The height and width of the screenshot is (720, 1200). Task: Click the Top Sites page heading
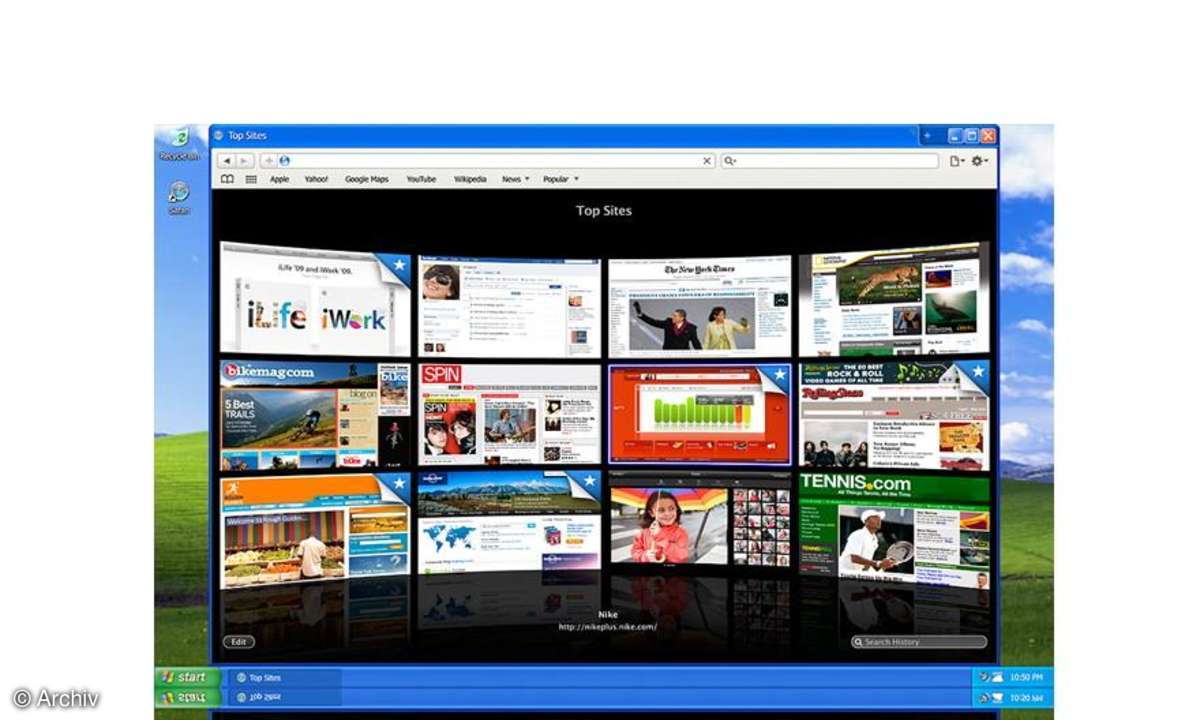click(604, 211)
